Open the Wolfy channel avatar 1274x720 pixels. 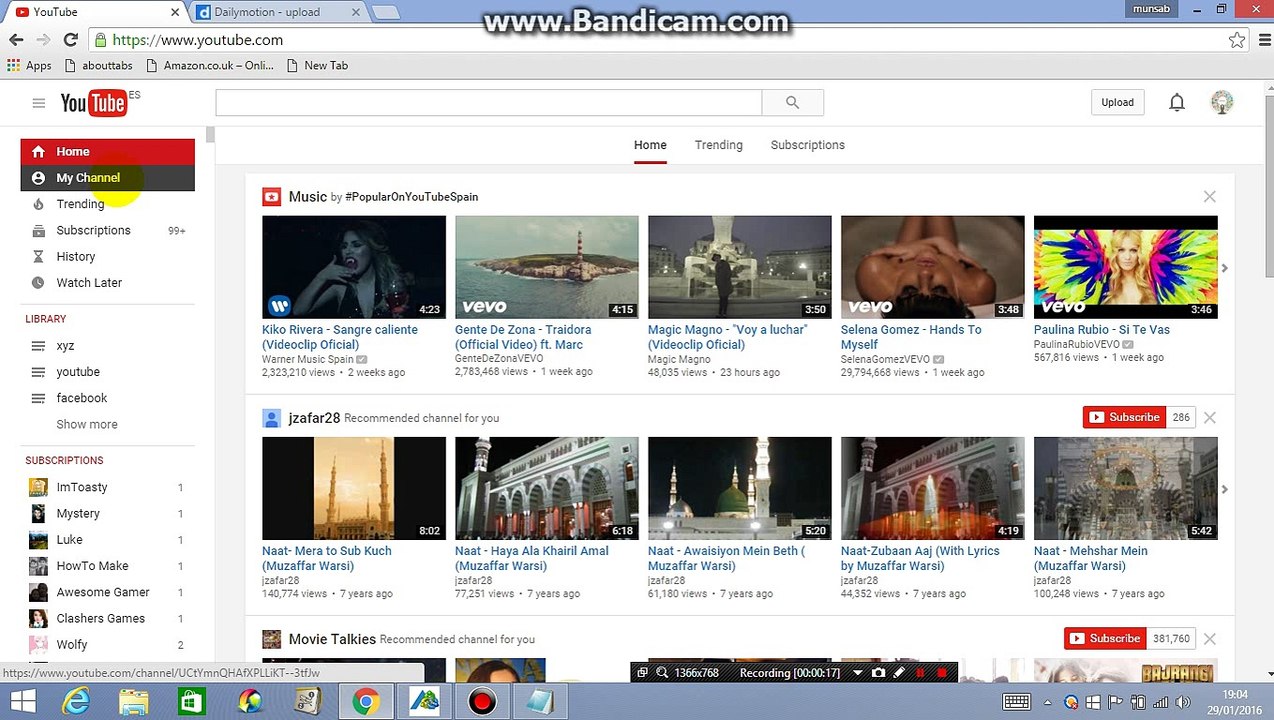(38, 645)
